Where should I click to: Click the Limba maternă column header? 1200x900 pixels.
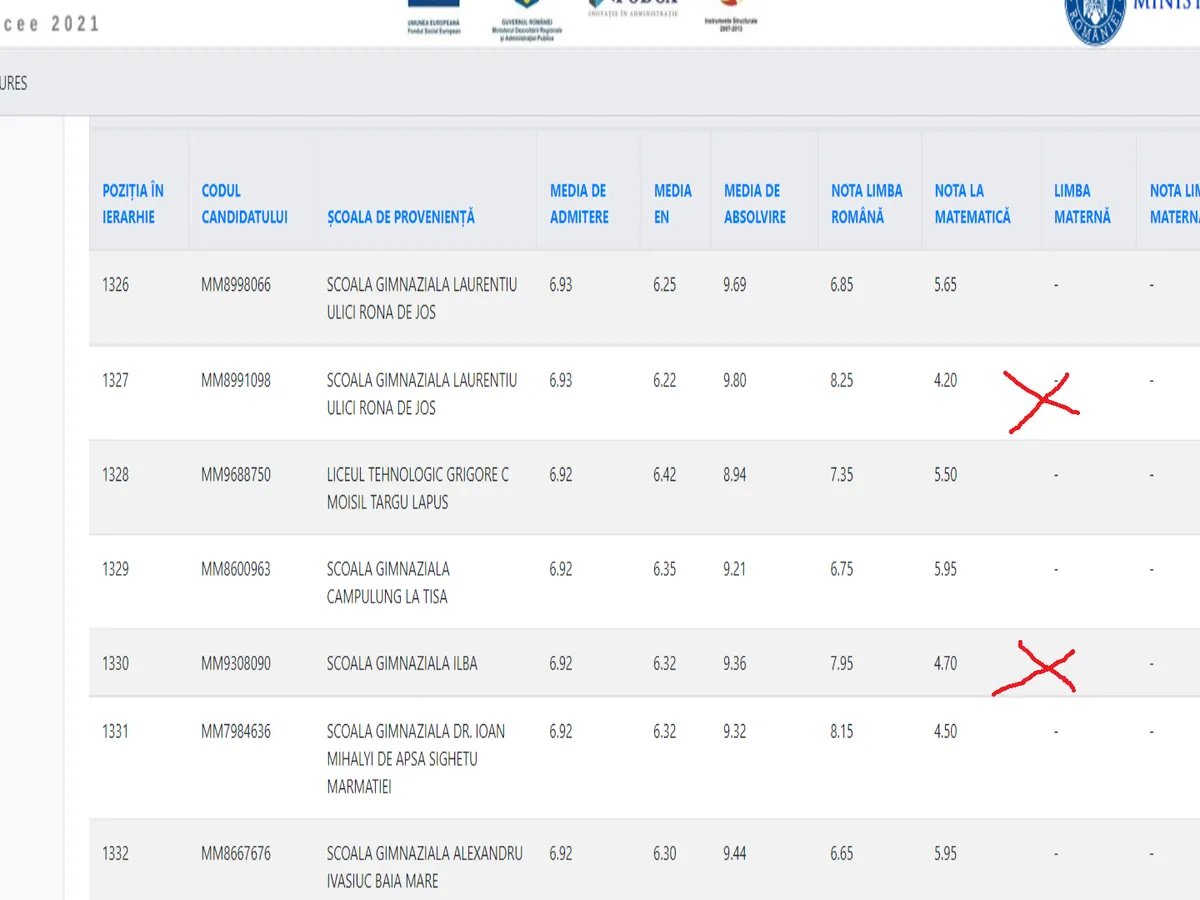click(x=1082, y=203)
